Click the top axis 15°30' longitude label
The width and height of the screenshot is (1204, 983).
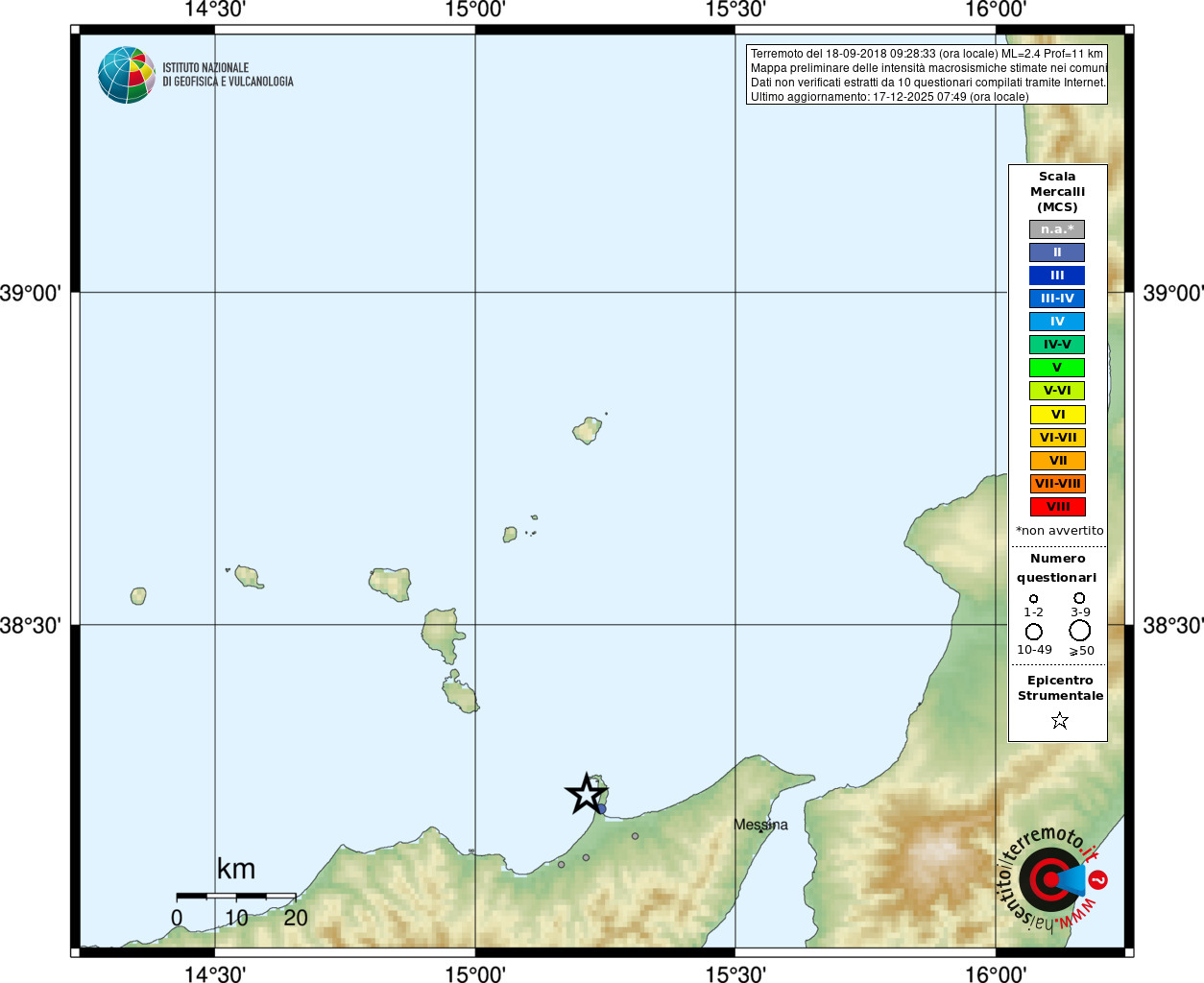(x=735, y=10)
